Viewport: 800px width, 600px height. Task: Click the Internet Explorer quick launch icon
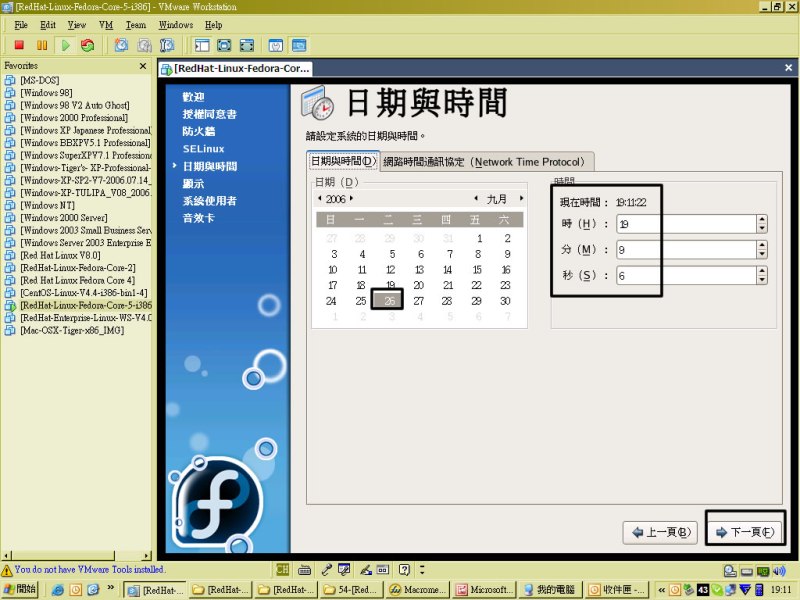point(58,590)
